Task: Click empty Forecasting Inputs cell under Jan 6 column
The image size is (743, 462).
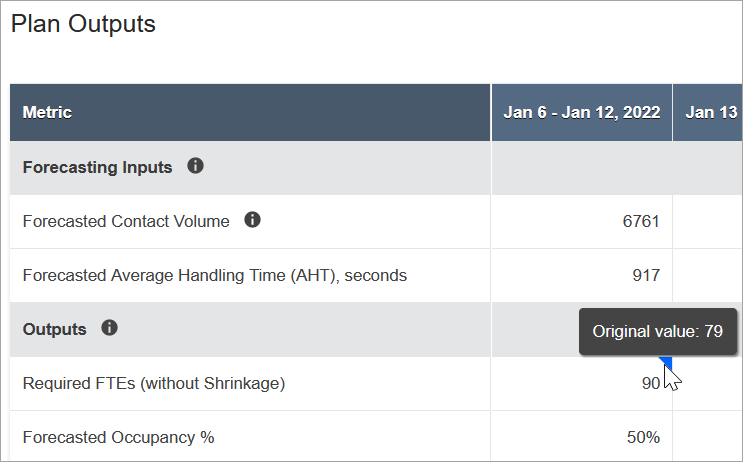Action: coord(582,167)
